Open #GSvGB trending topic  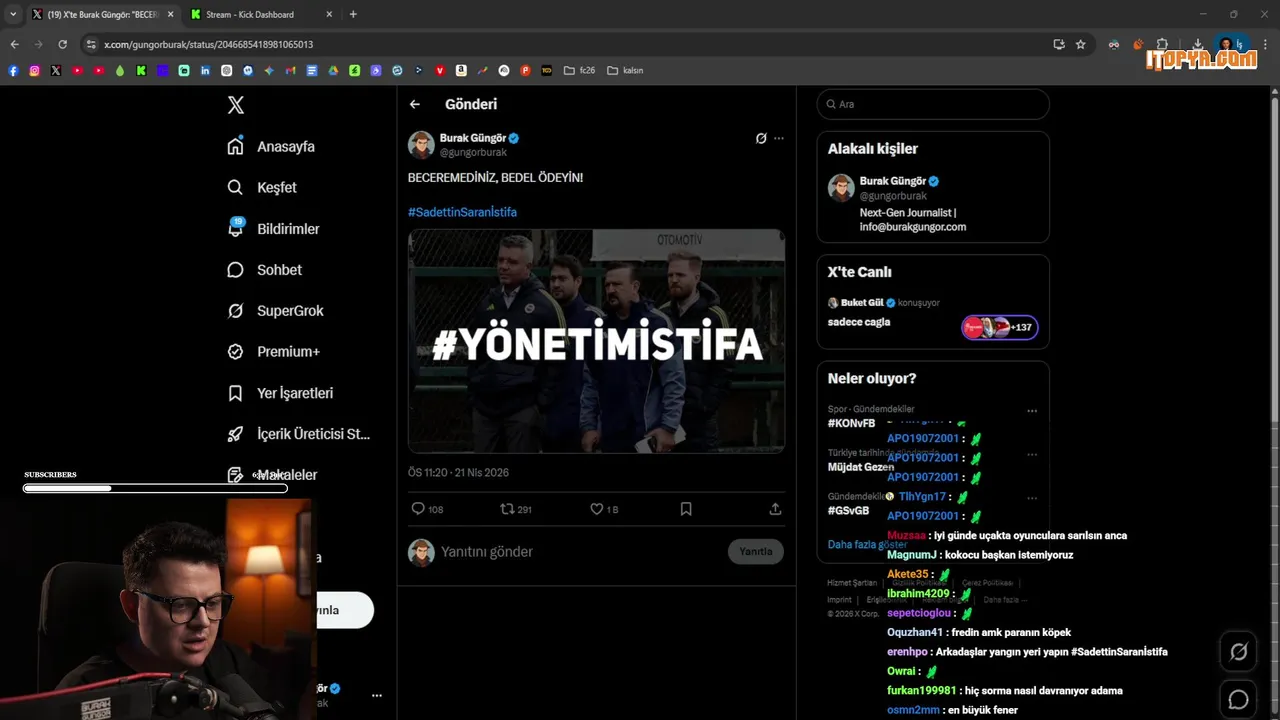pos(848,510)
